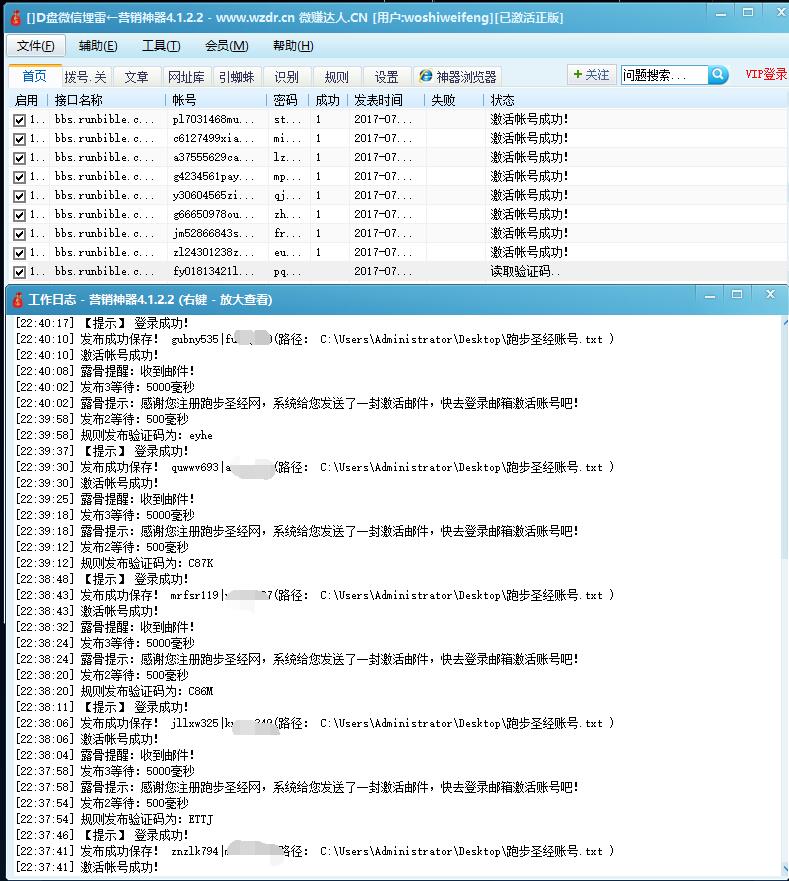The height and width of the screenshot is (881, 789).
Task: Sort by 启用 column header
Action: point(28,100)
